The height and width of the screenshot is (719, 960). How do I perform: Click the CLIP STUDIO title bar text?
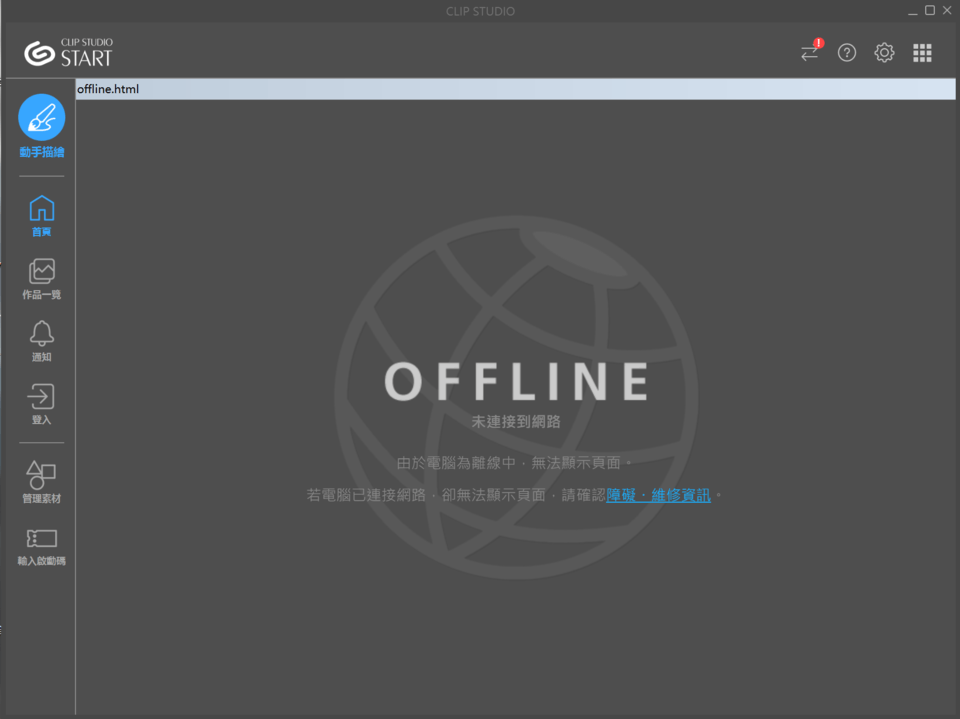point(479,11)
